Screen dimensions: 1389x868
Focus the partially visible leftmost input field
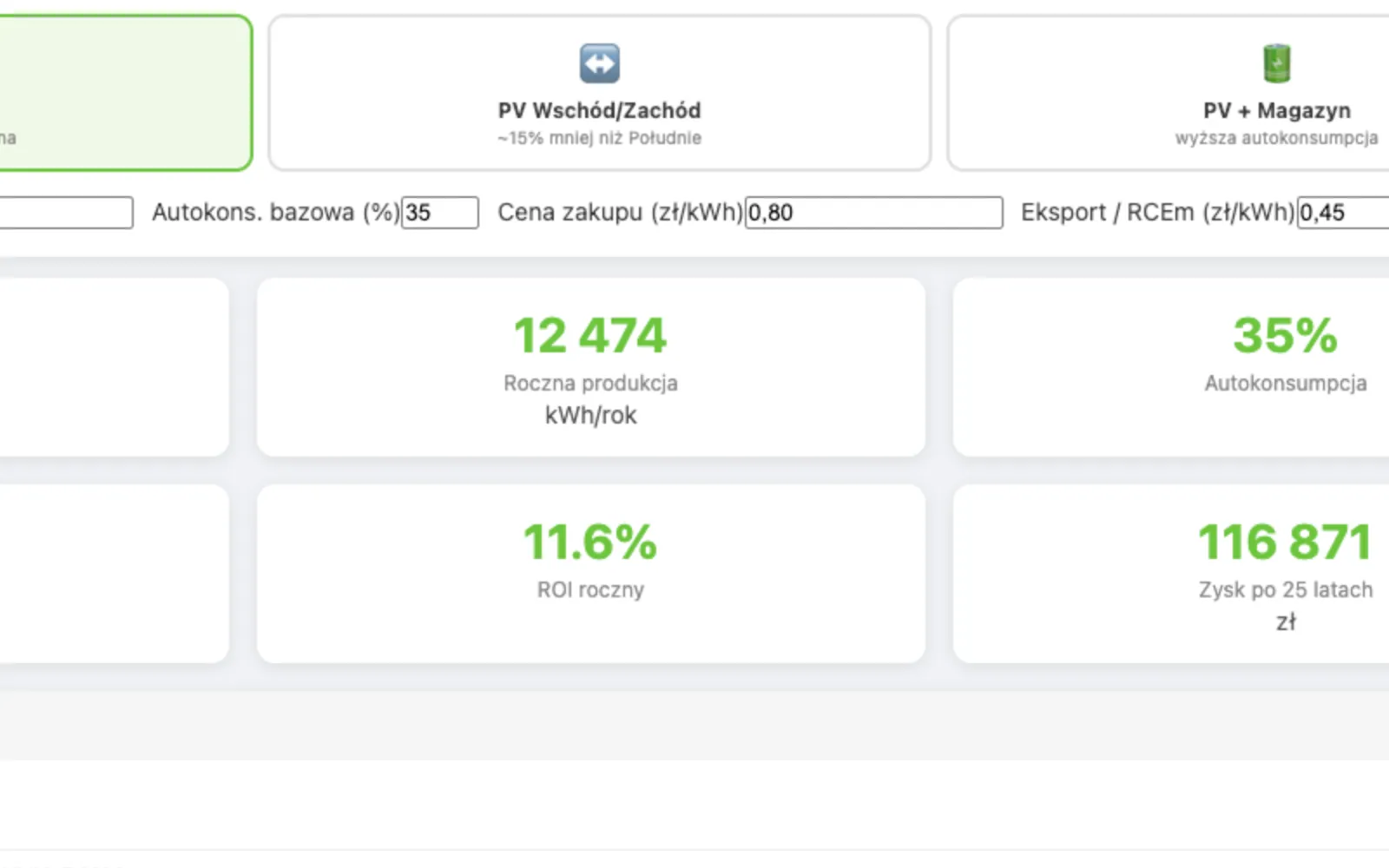[66, 213]
